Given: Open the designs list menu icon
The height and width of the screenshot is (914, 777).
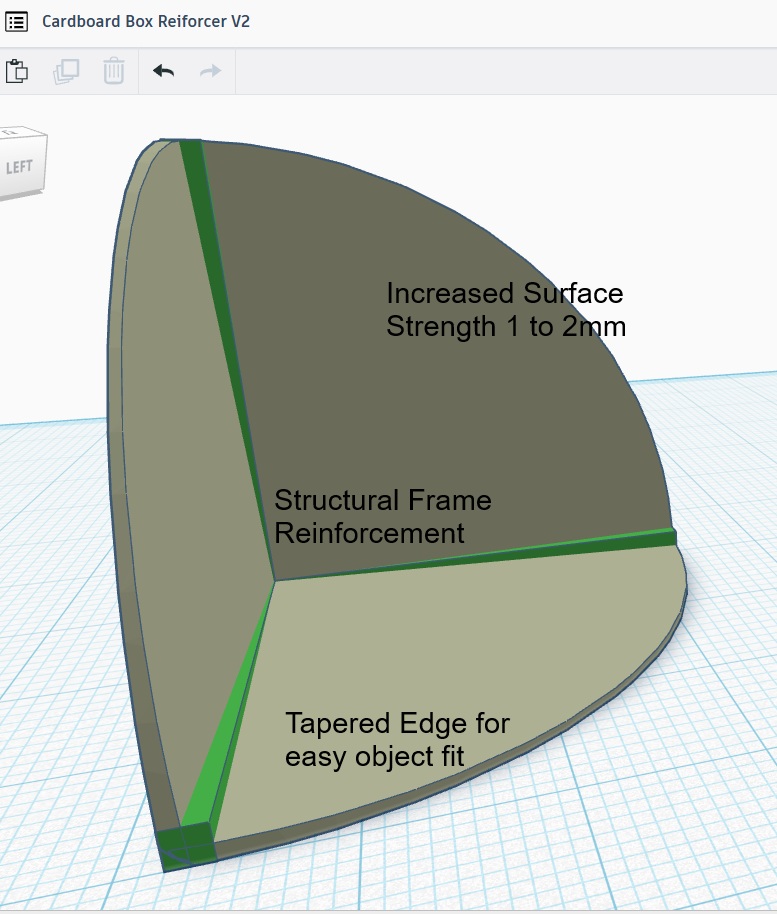Looking at the screenshot, I should [16, 22].
